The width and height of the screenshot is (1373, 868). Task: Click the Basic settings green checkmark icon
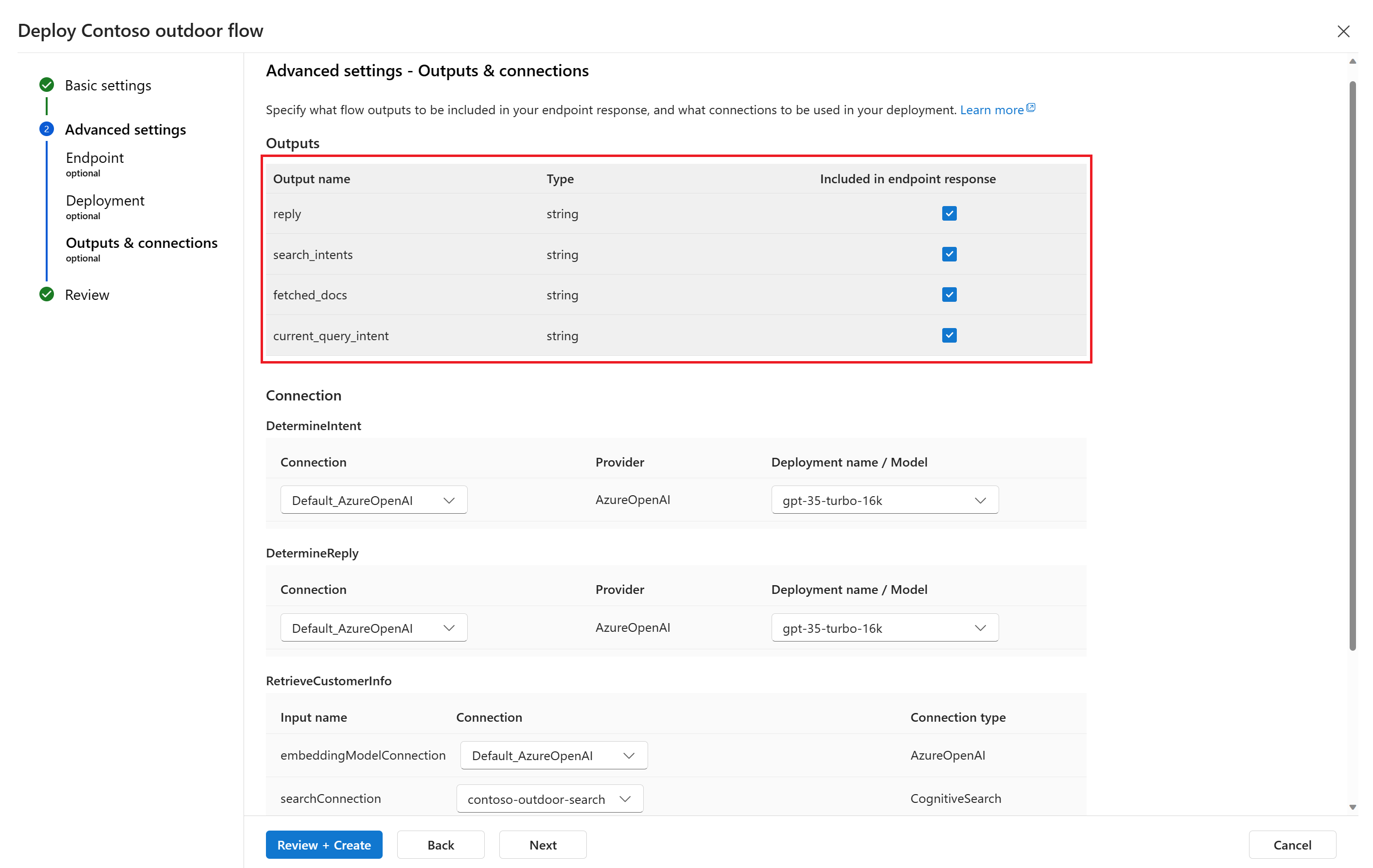click(x=47, y=85)
